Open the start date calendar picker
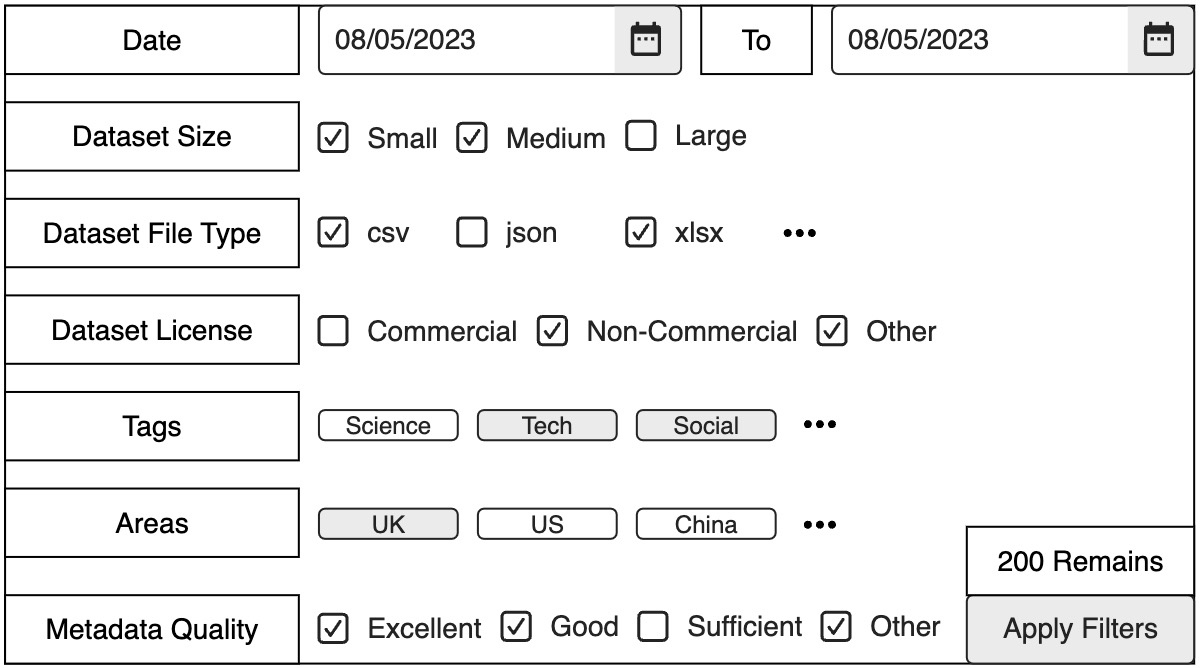1200x668 pixels. pyautogui.click(x=646, y=40)
